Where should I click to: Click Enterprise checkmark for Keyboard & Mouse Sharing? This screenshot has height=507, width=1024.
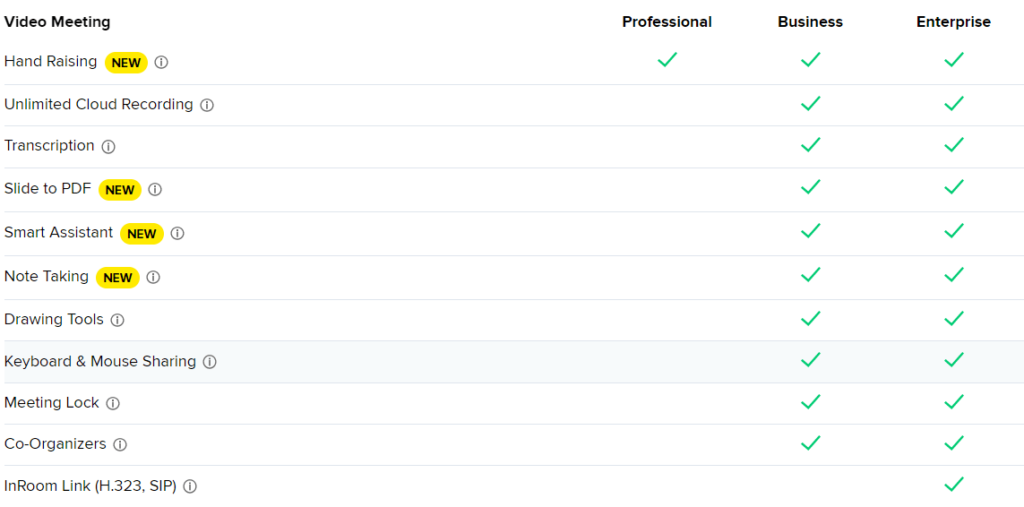point(954,359)
